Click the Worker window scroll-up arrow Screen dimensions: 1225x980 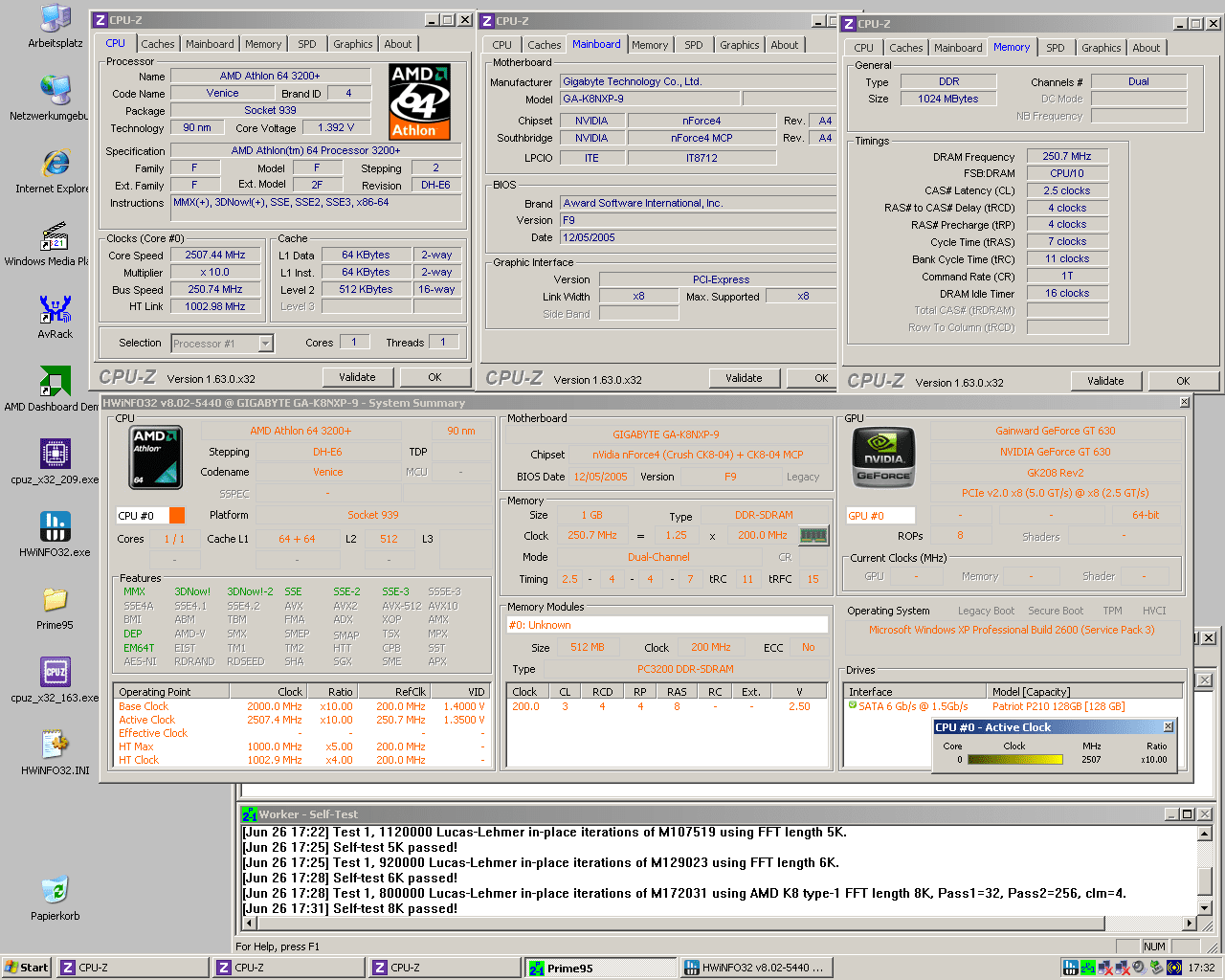(1205, 834)
